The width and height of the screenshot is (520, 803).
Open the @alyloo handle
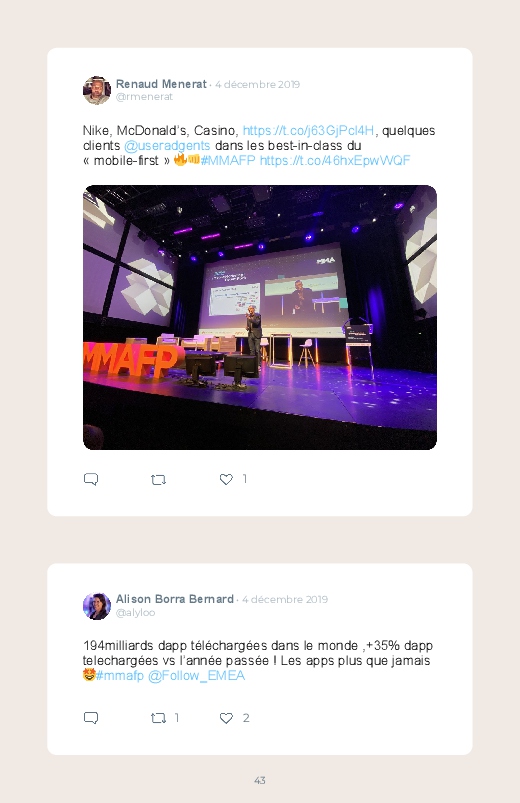[135, 612]
